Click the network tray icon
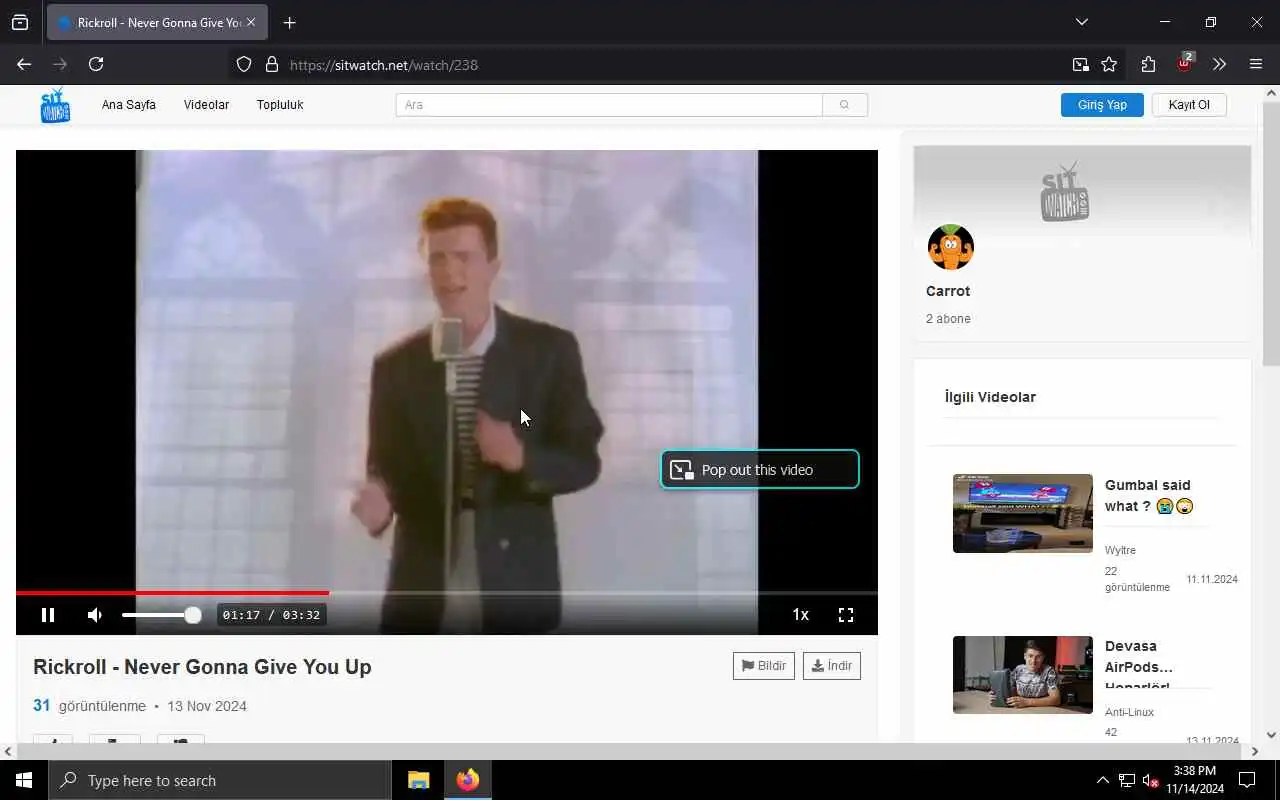 click(x=1127, y=780)
